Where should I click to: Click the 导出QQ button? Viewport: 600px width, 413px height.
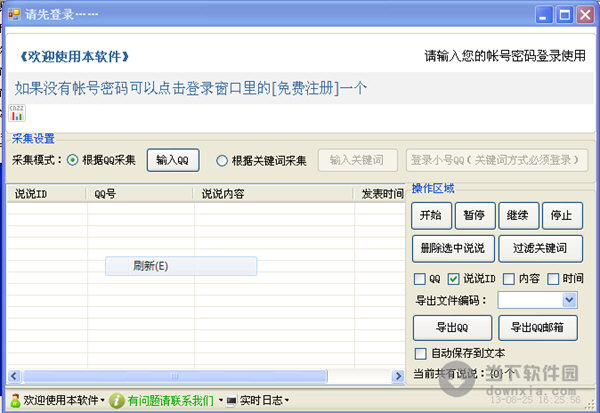click(x=452, y=328)
